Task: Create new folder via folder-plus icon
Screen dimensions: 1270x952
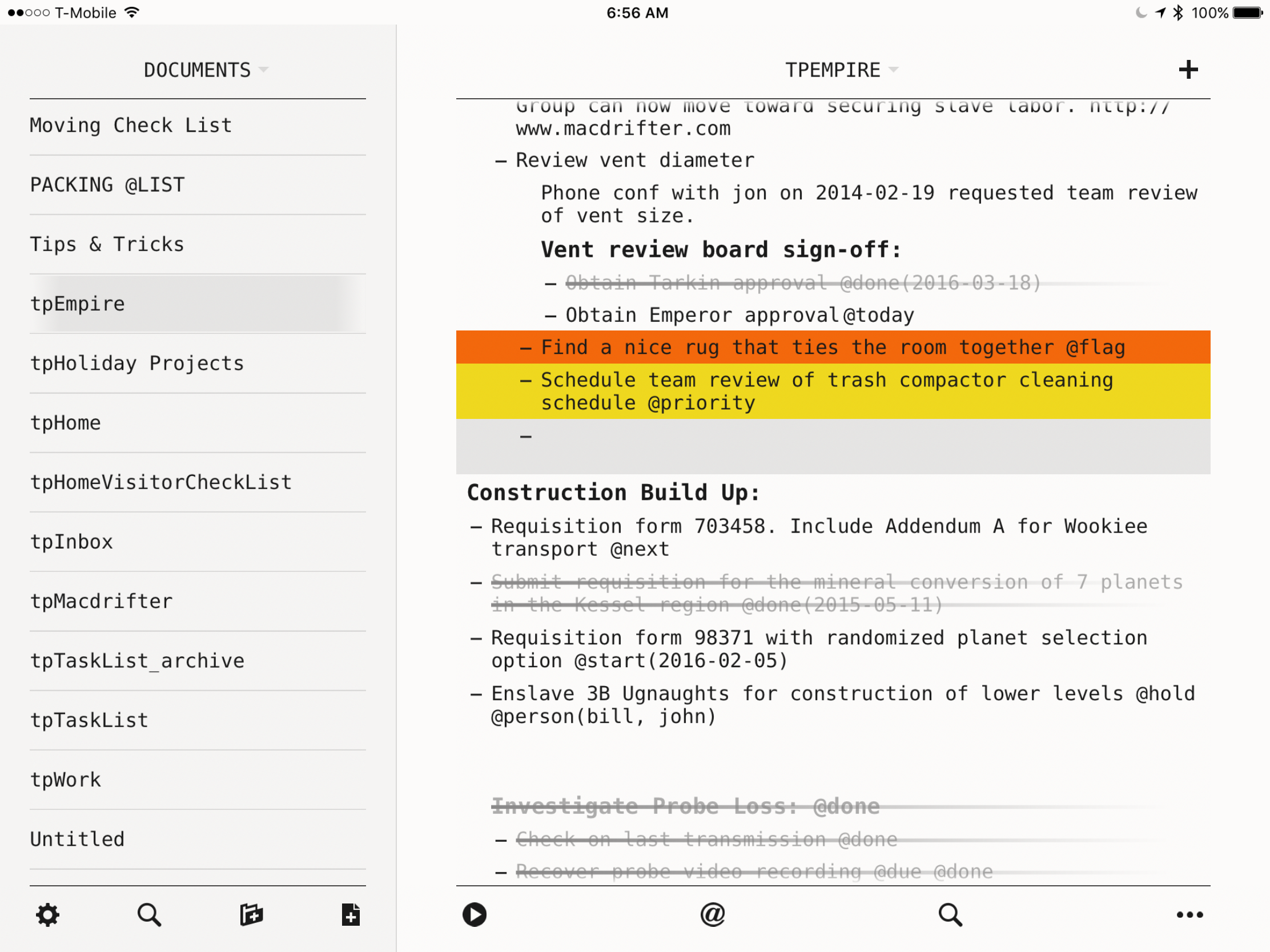Action: coord(251,915)
